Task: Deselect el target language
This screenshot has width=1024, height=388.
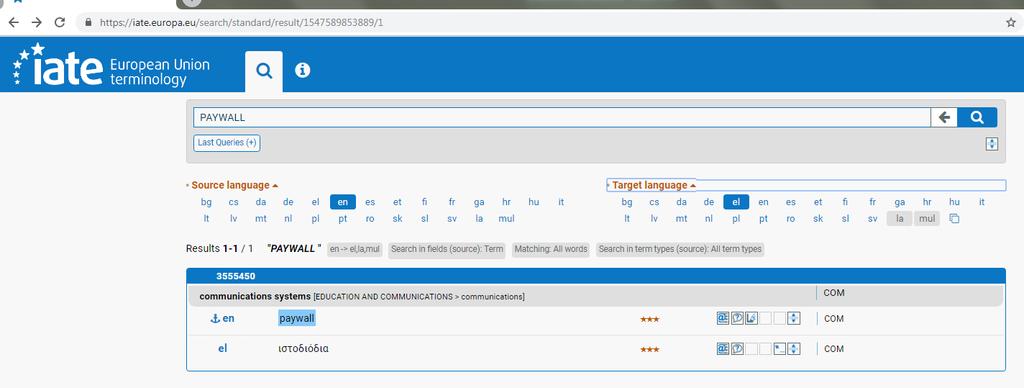Action: pyautogui.click(x=736, y=202)
